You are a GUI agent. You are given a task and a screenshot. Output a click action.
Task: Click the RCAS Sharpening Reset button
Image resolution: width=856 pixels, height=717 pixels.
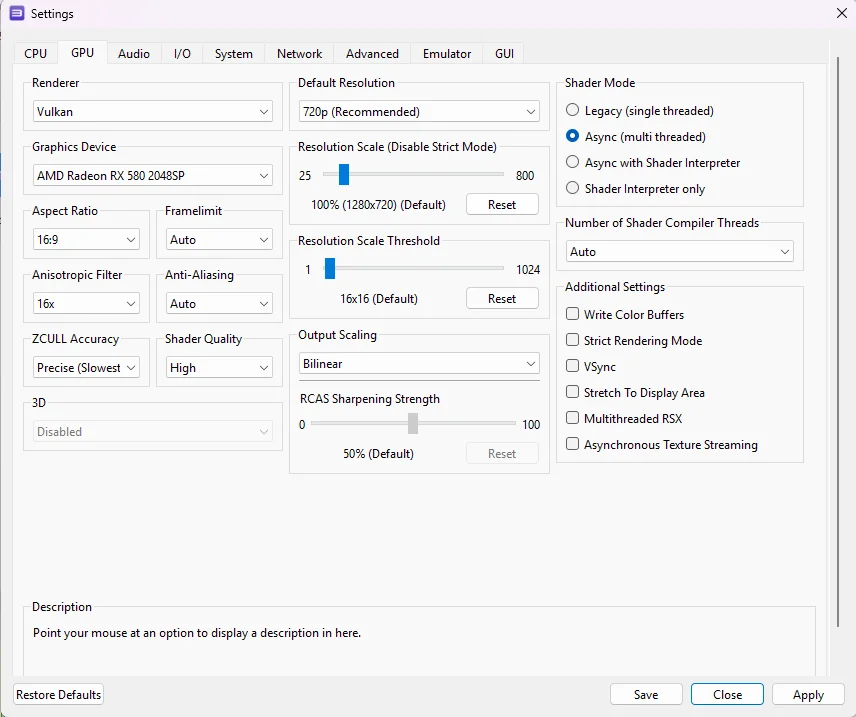pyautogui.click(x=502, y=454)
